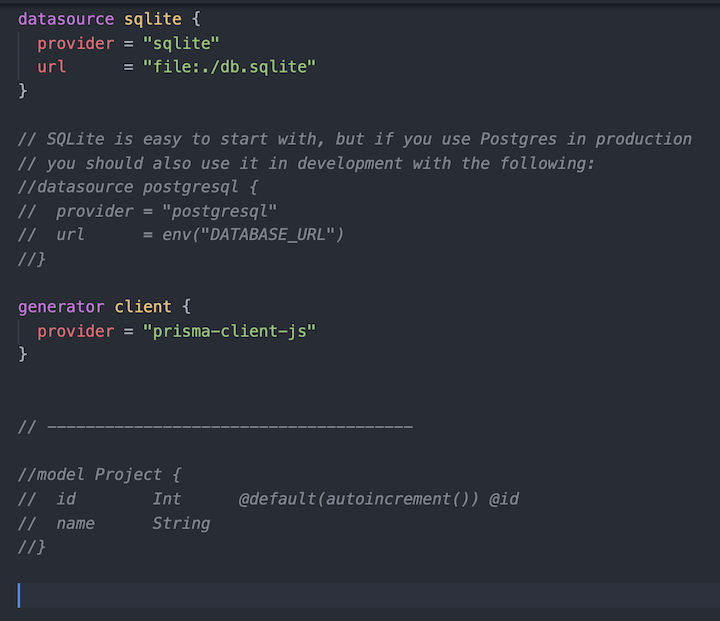
Task: Click the 'url' property in sqlite datasource
Action: [x=51, y=67]
